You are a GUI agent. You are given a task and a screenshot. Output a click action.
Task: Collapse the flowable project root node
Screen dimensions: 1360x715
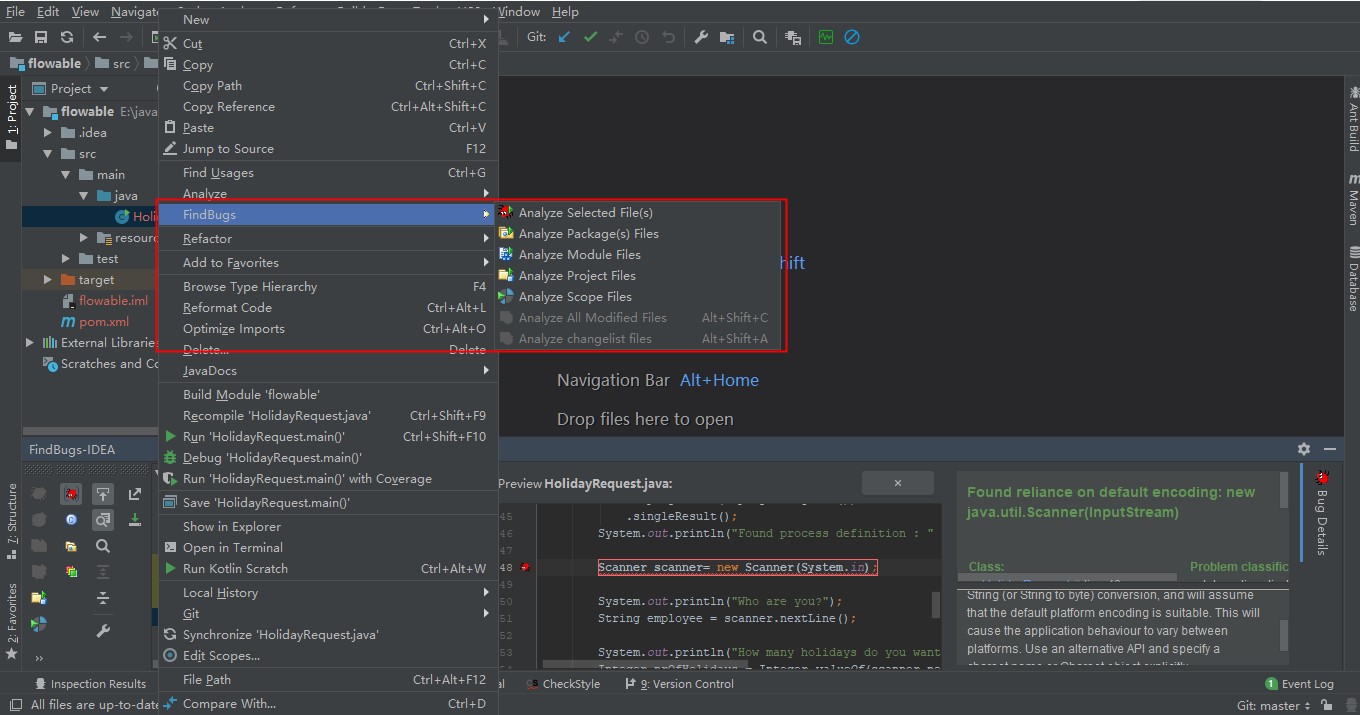point(30,112)
